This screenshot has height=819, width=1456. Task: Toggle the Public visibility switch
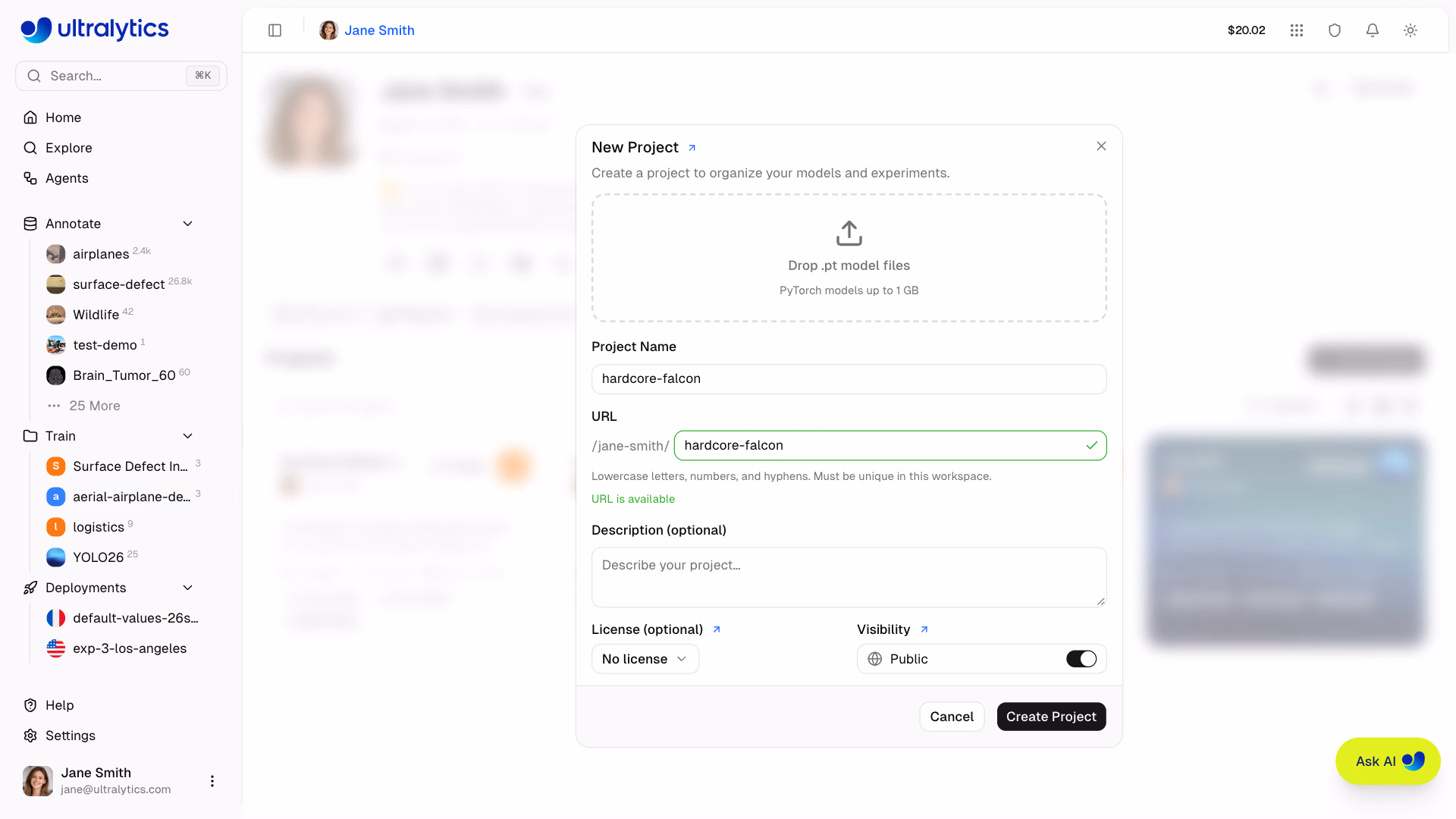[1081, 659]
